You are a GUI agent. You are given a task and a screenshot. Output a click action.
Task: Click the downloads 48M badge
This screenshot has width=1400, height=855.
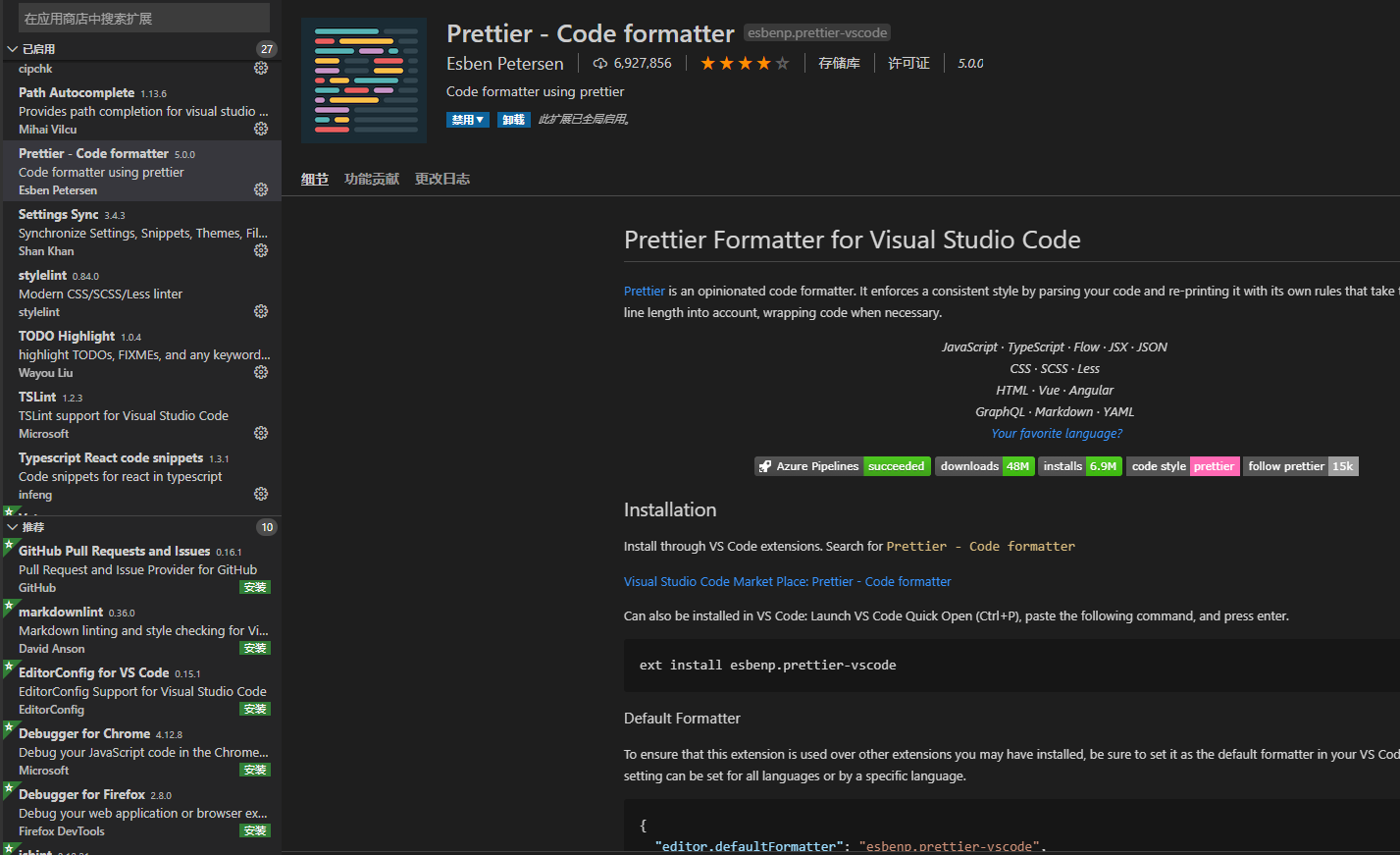985,465
